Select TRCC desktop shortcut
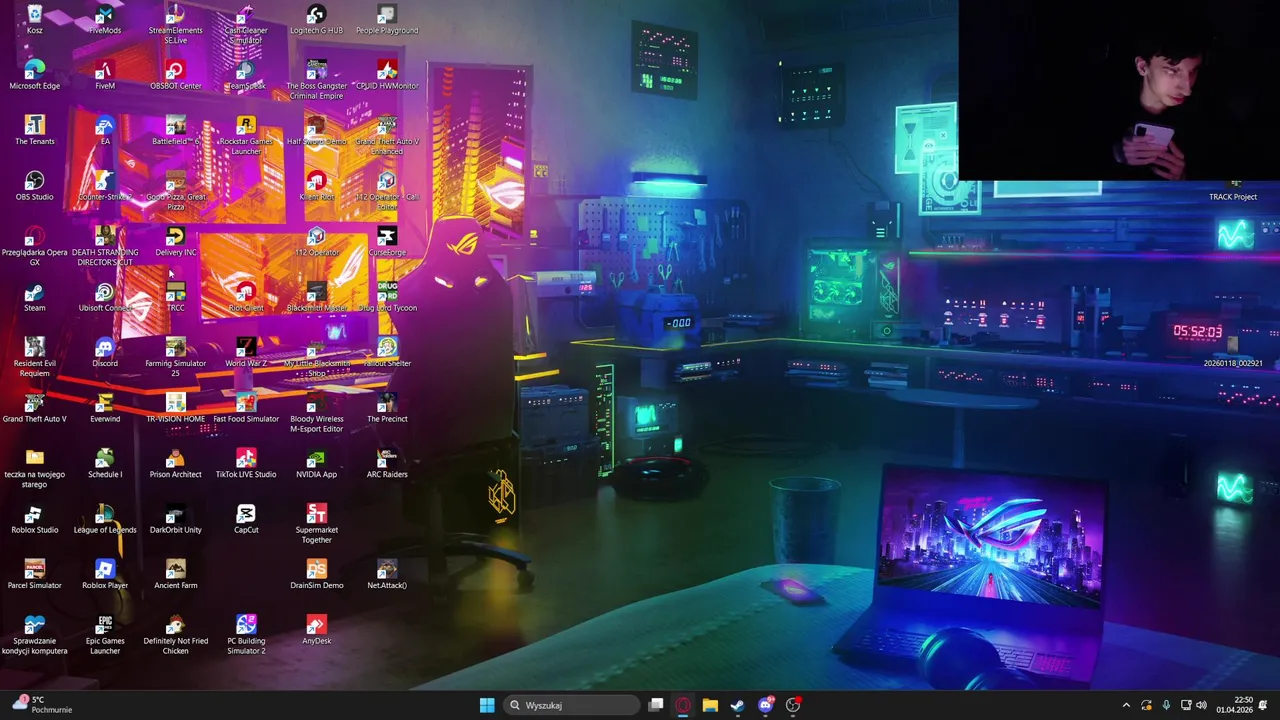Image resolution: width=1280 pixels, height=720 pixels. (176, 297)
